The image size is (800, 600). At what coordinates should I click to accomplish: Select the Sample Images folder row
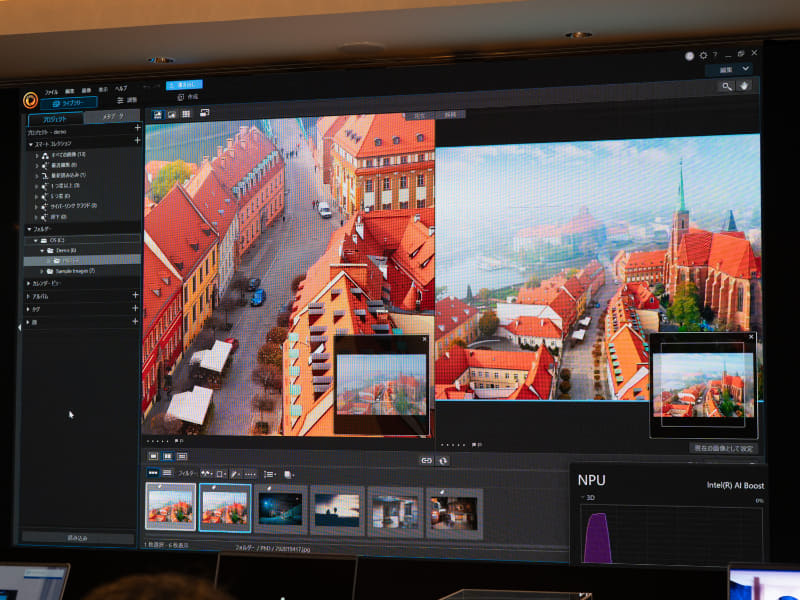click(84, 271)
